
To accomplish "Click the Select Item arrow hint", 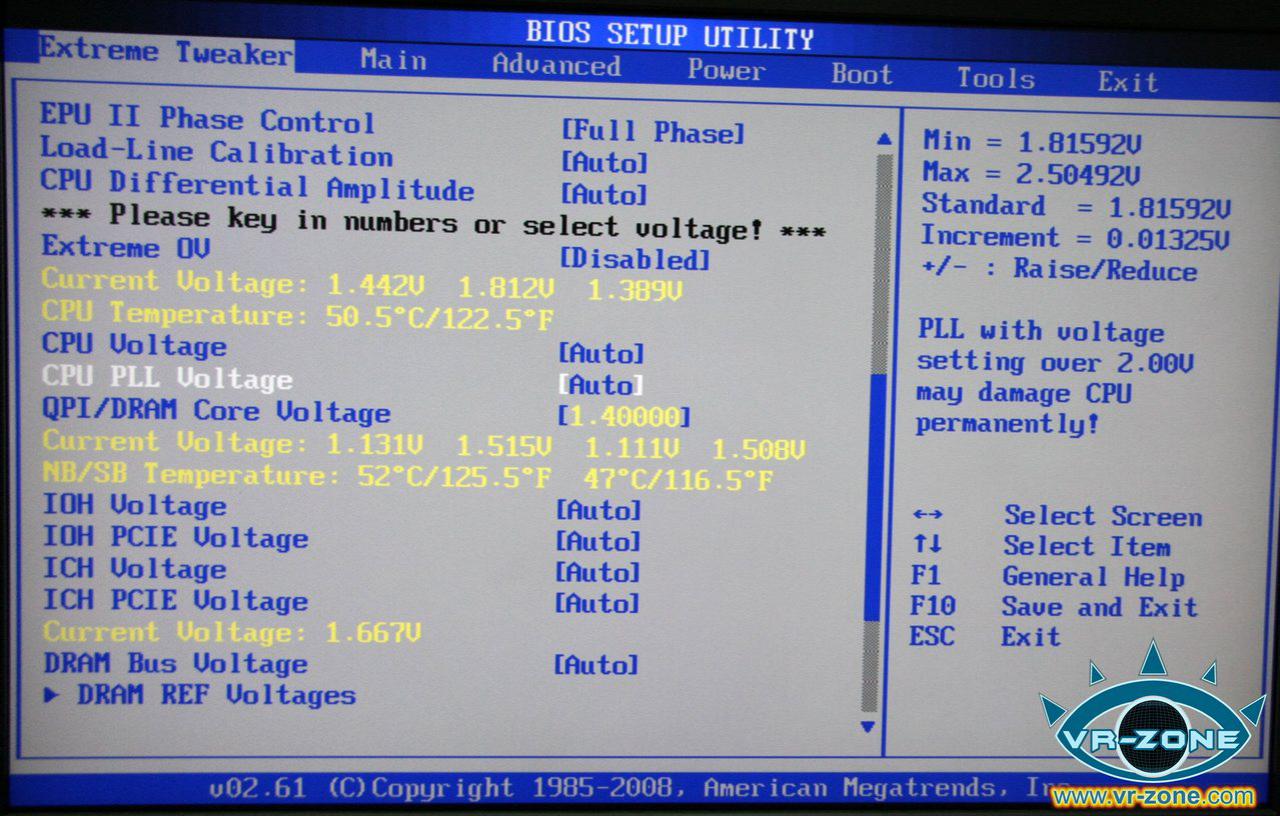I will 1040,546.
